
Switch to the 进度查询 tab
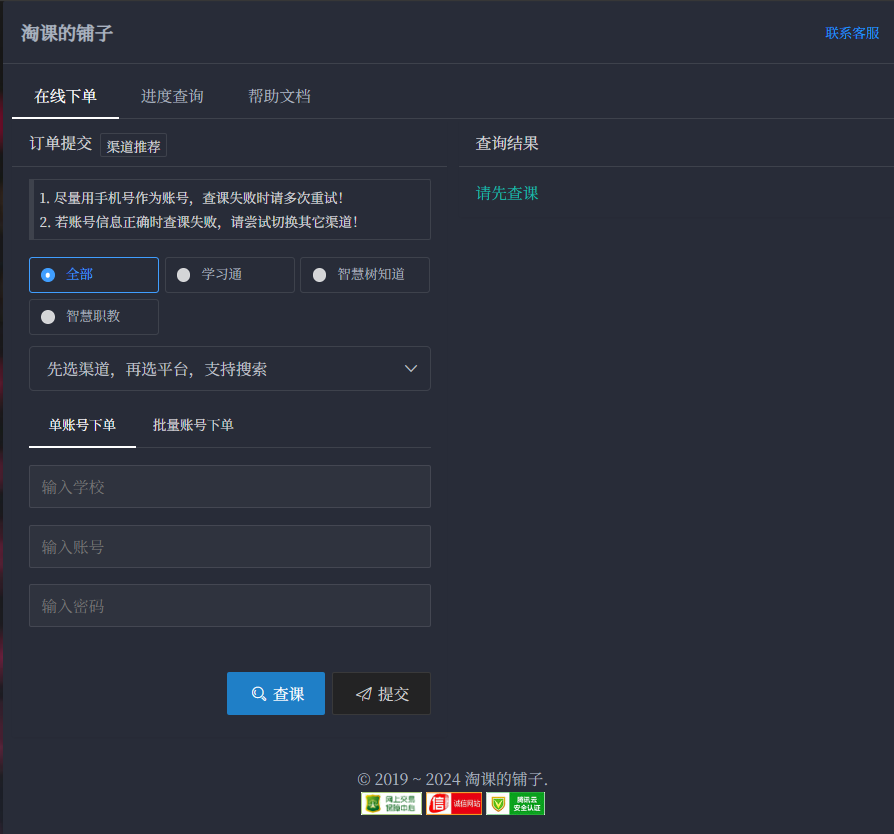(x=172, y=96)
